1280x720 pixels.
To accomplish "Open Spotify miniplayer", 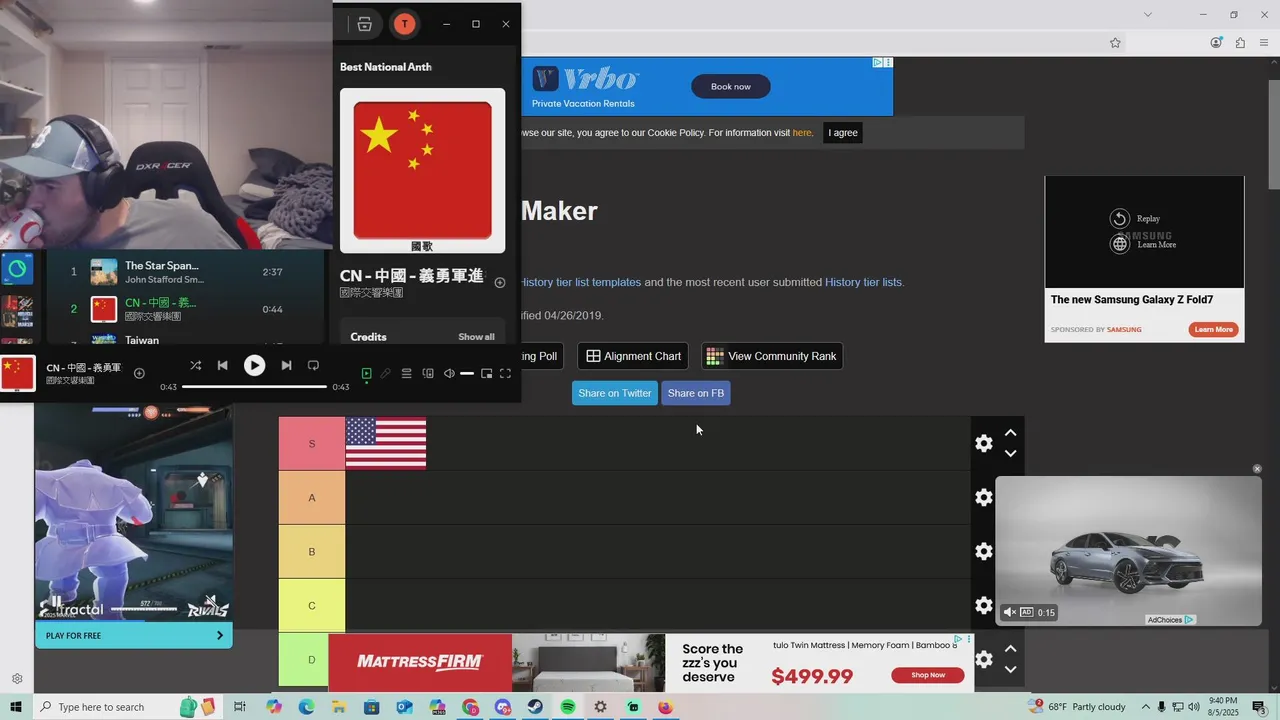I will [487, 373].
